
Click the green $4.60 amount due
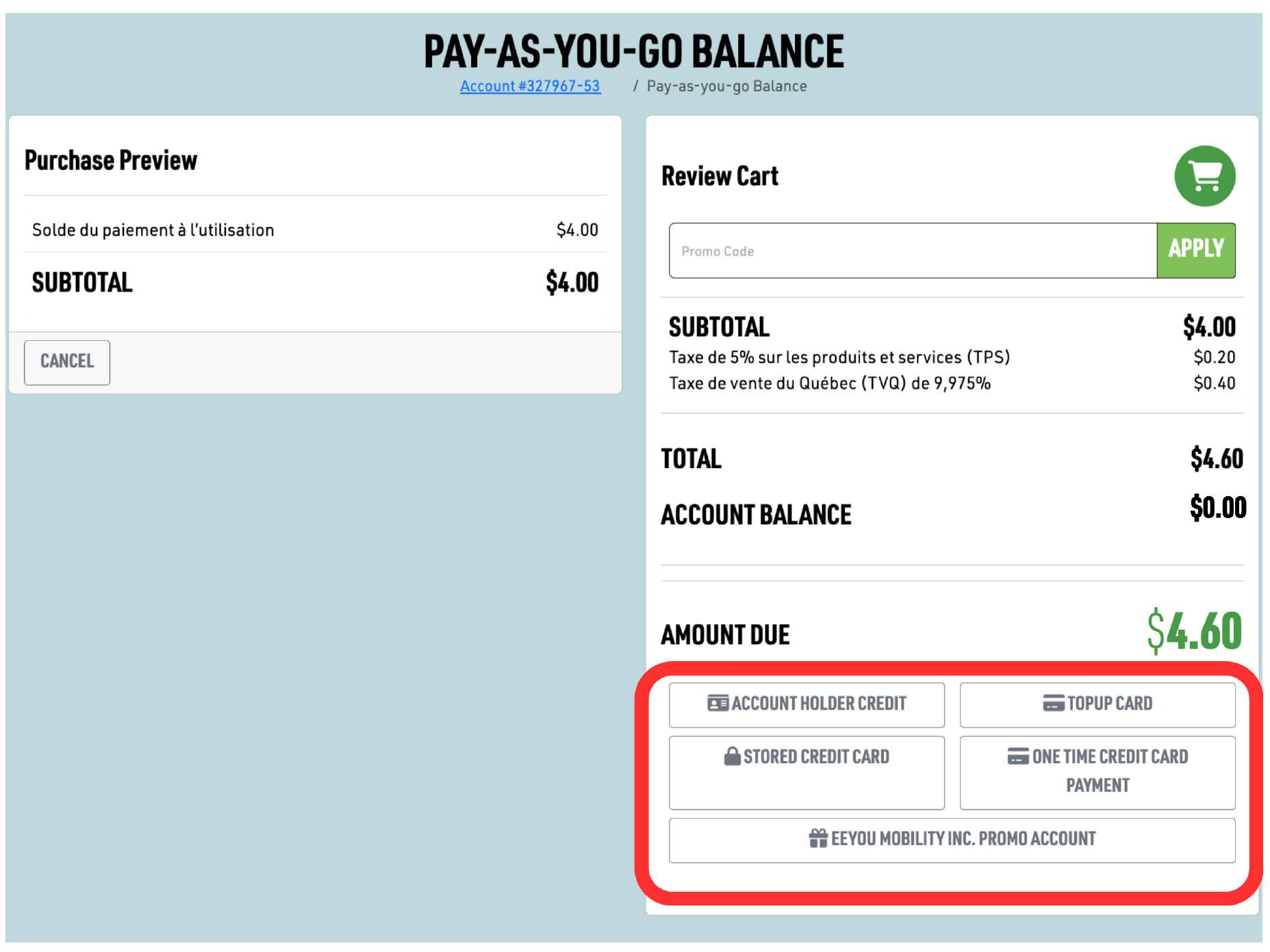point(1194,630)
